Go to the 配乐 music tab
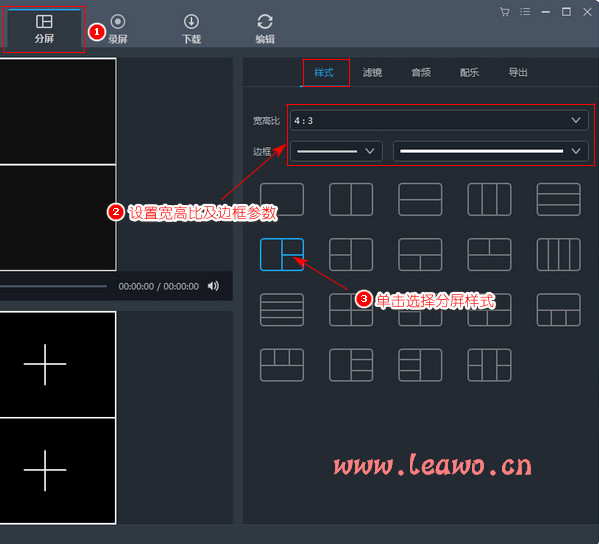This screenshot has width=599, height=544. (469, 73)
